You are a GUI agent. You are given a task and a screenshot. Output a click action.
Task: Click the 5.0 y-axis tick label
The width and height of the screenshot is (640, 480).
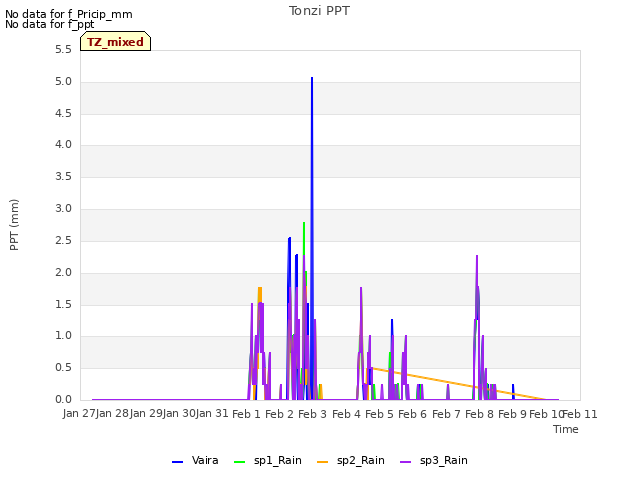pyautogui.click(x=63, y=82)
